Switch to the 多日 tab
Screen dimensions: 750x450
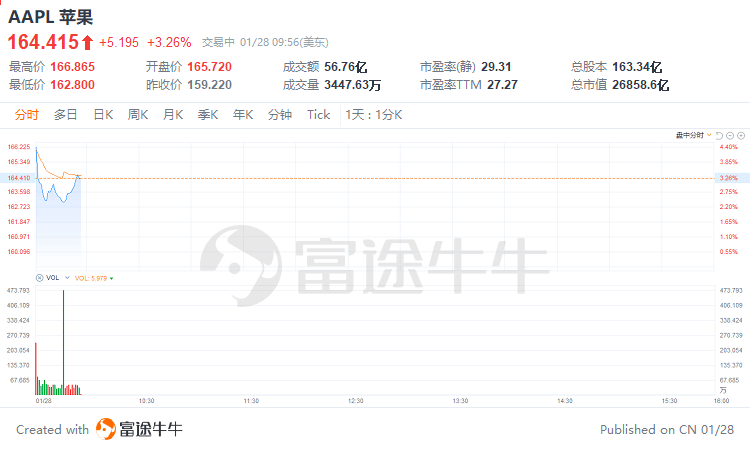point(66,115)
